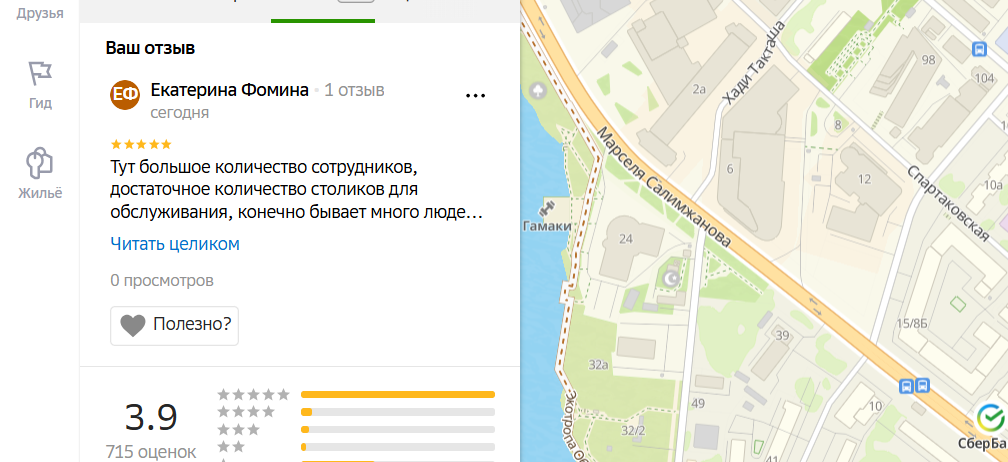Click the two-star row label in rating breakdown
Viewport: 1008px width, 462px height.
pos(231,446)
